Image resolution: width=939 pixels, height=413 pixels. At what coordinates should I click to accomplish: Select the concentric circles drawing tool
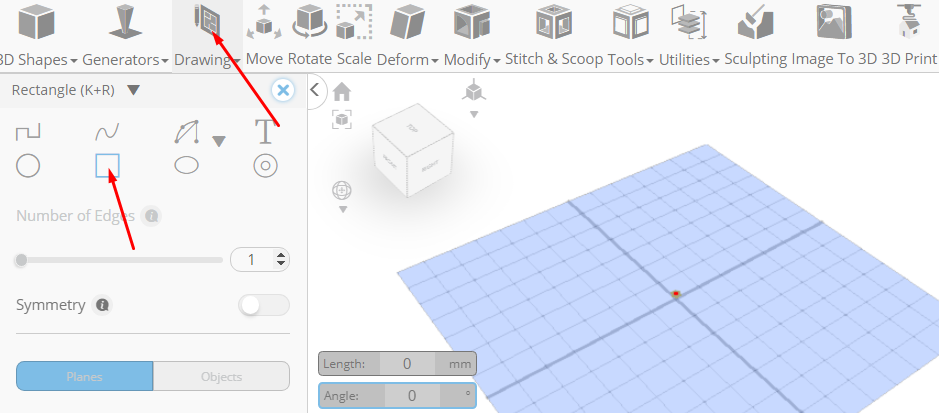pos(265,166)
